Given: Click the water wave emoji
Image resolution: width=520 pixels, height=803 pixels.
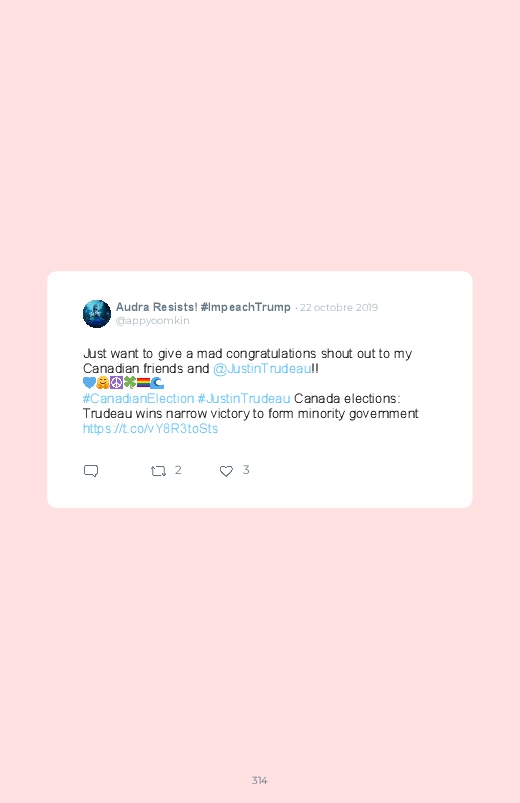Looking at the screenshot, I should click(157, 383).
